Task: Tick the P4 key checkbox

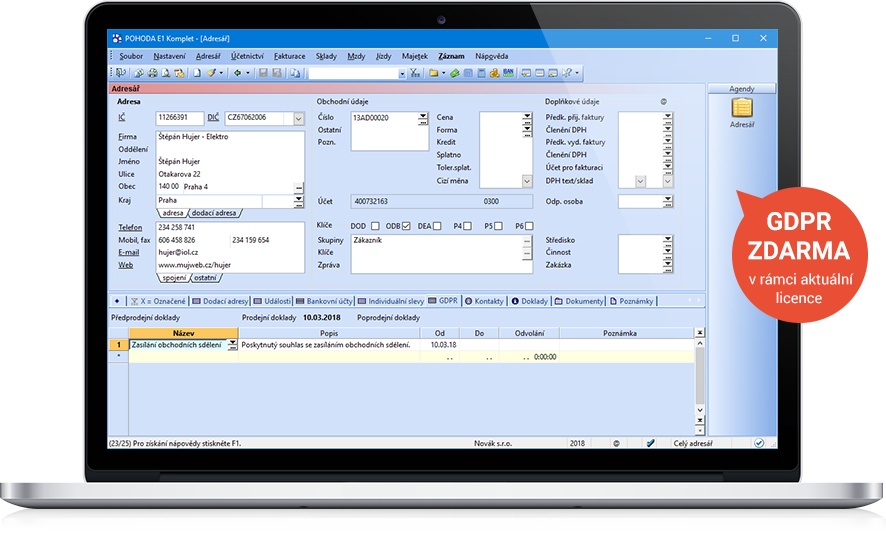Action: pos(469,226)
